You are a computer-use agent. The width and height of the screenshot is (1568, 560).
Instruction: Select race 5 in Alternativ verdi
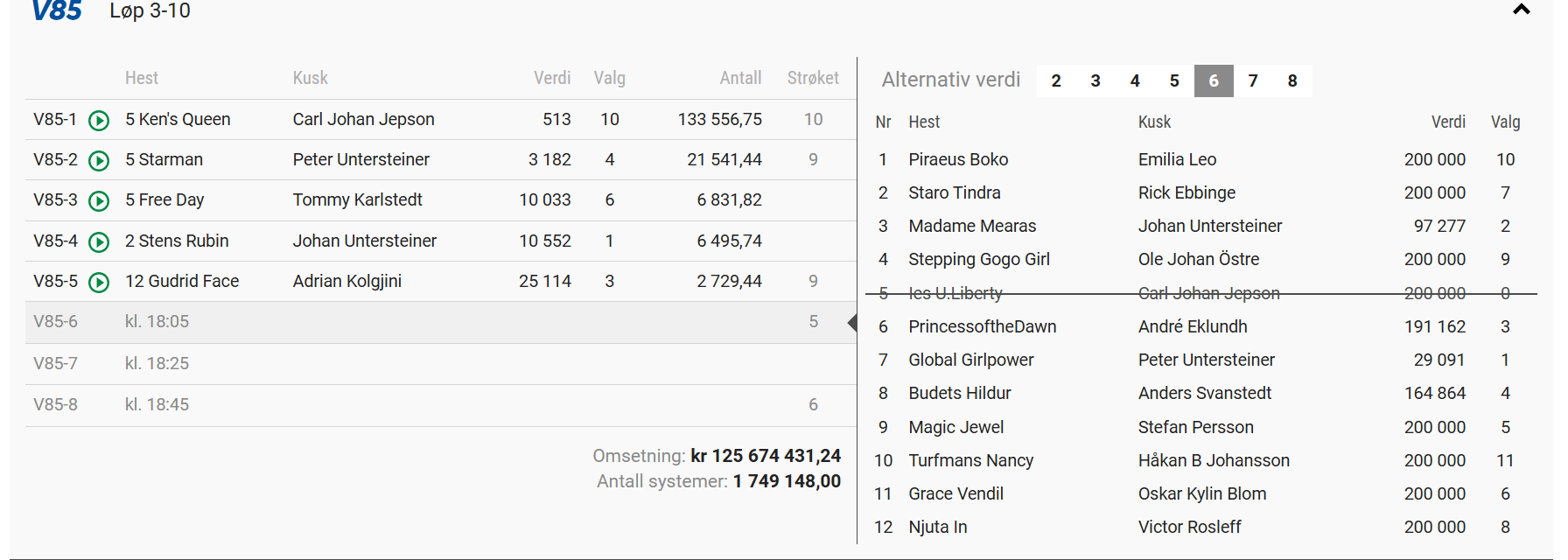tap(1174, 81)
